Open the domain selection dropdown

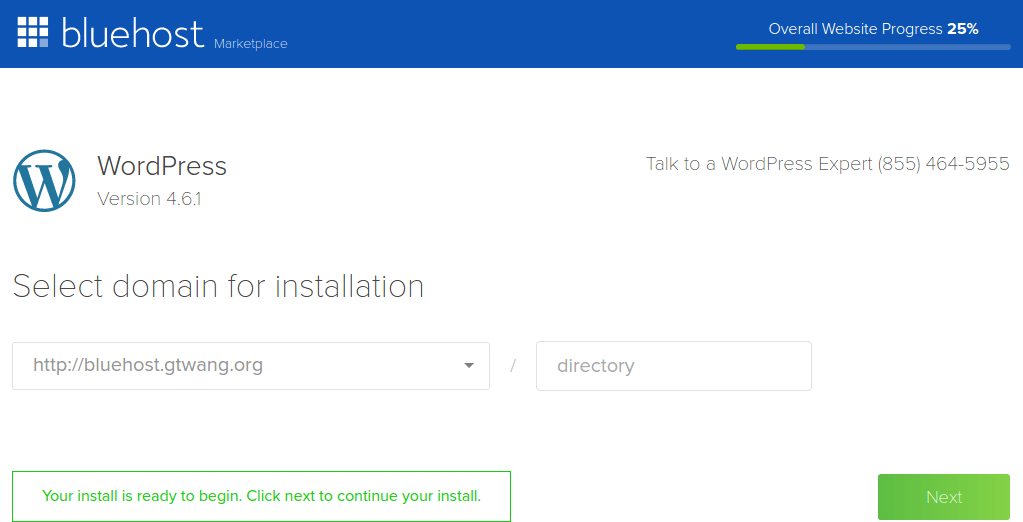(x=250, y=366)
